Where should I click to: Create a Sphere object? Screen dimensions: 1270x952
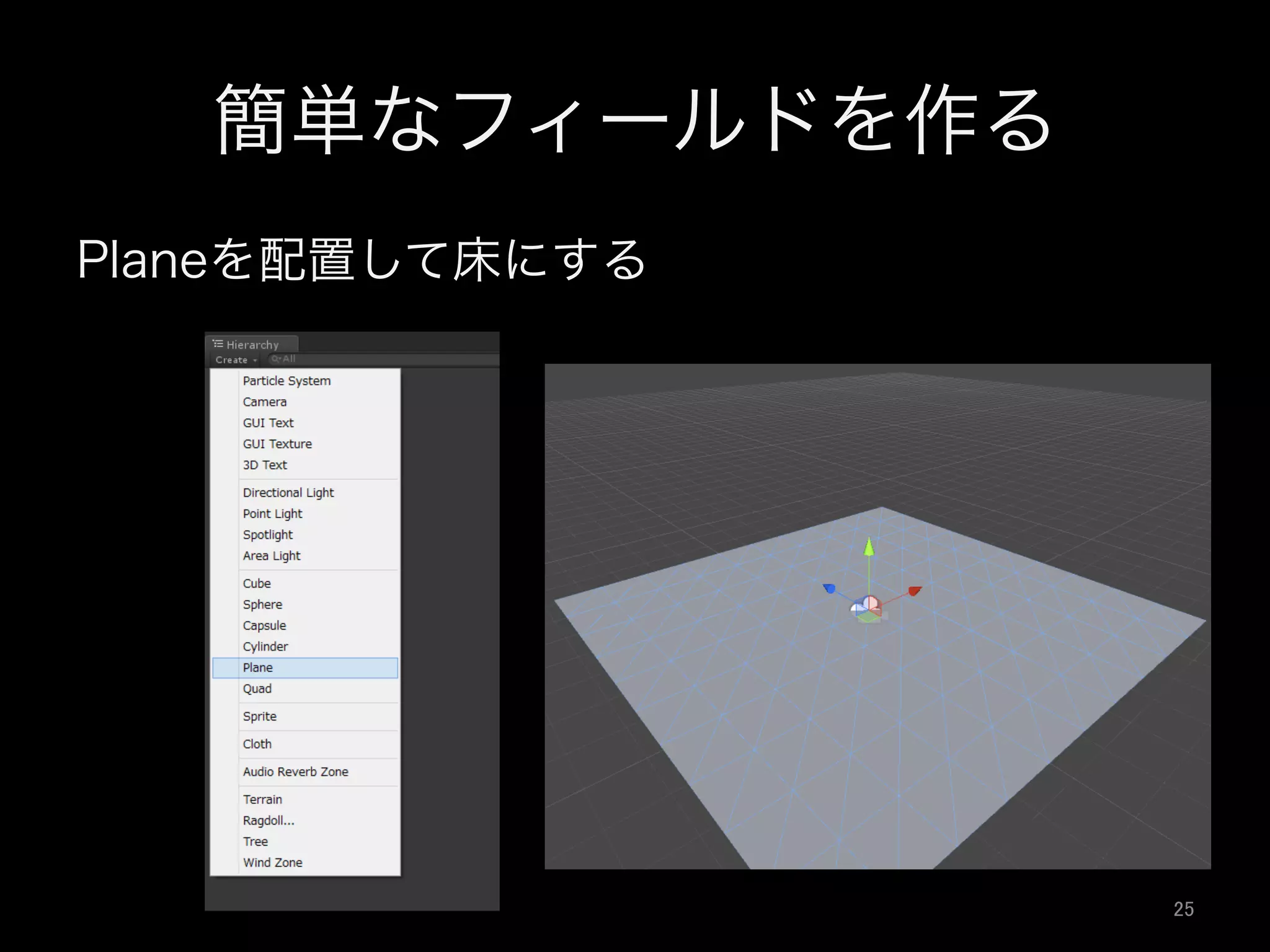point(305,604)
